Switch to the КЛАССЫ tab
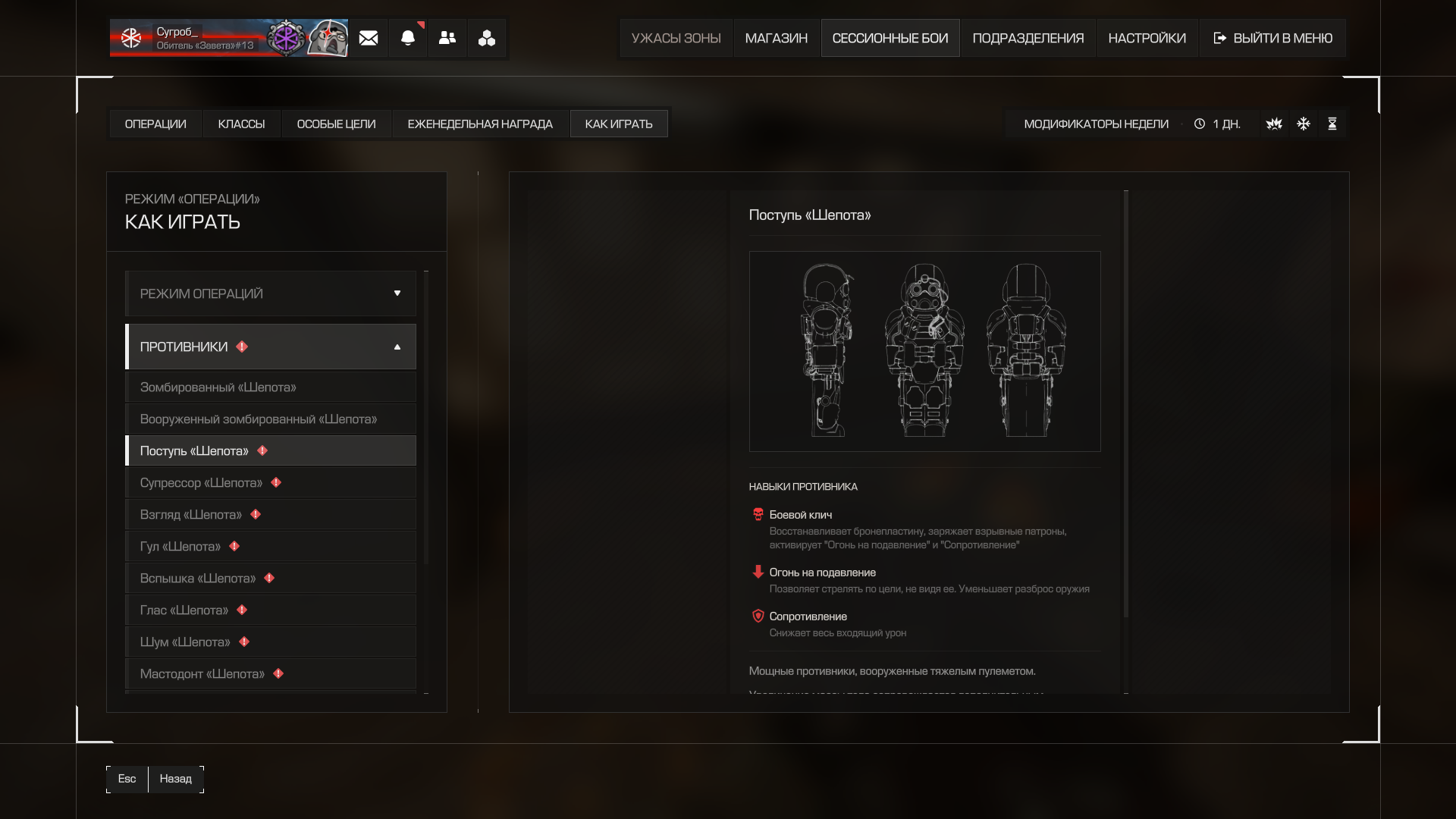This screenshot has width=1456, height=819. (x=241, y=124)
